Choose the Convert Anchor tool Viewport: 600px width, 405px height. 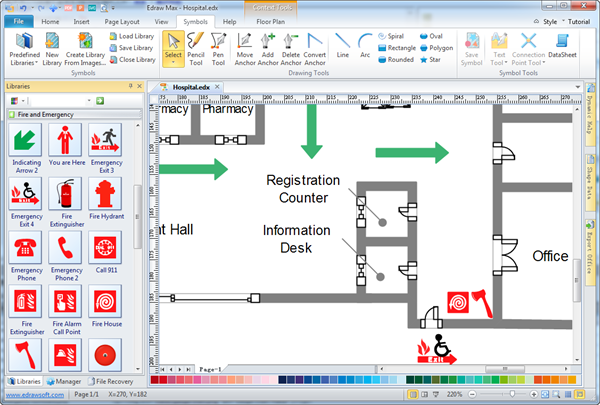tap(315, 49)
